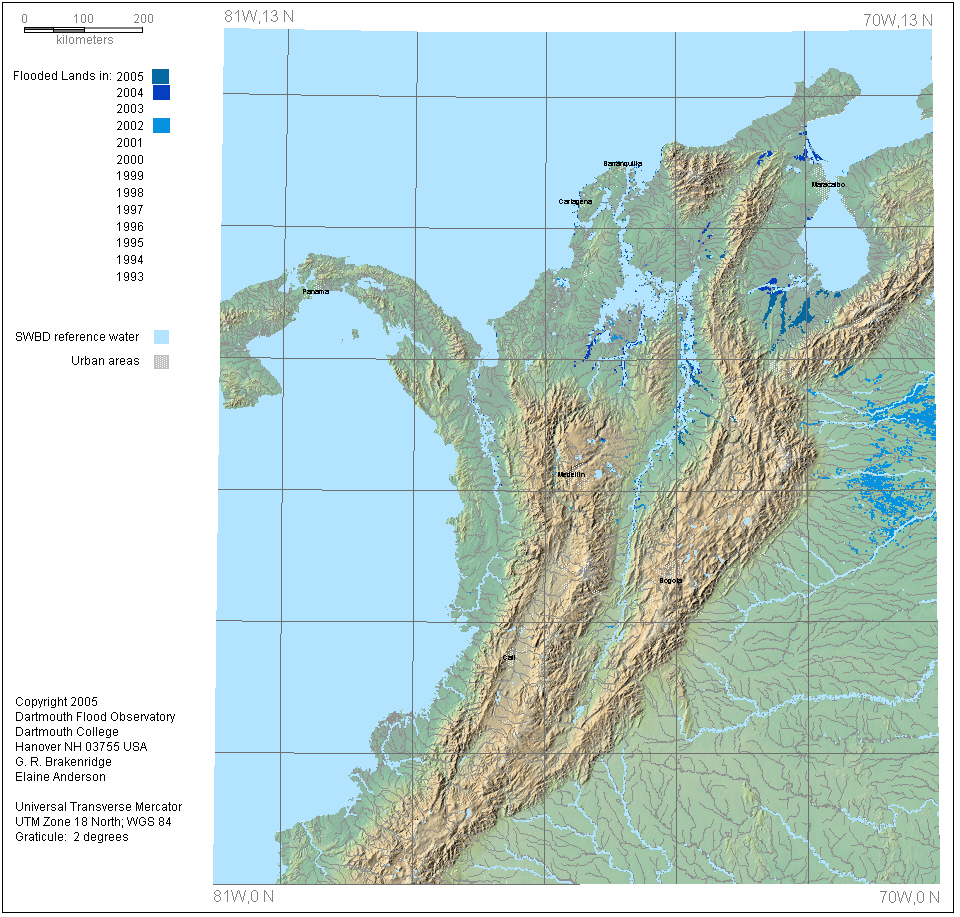The height and width of the screenshot is (917, 960).
Task: Select the Barranquilla city label
Action: pyautogui.click(x=623, y=163)
